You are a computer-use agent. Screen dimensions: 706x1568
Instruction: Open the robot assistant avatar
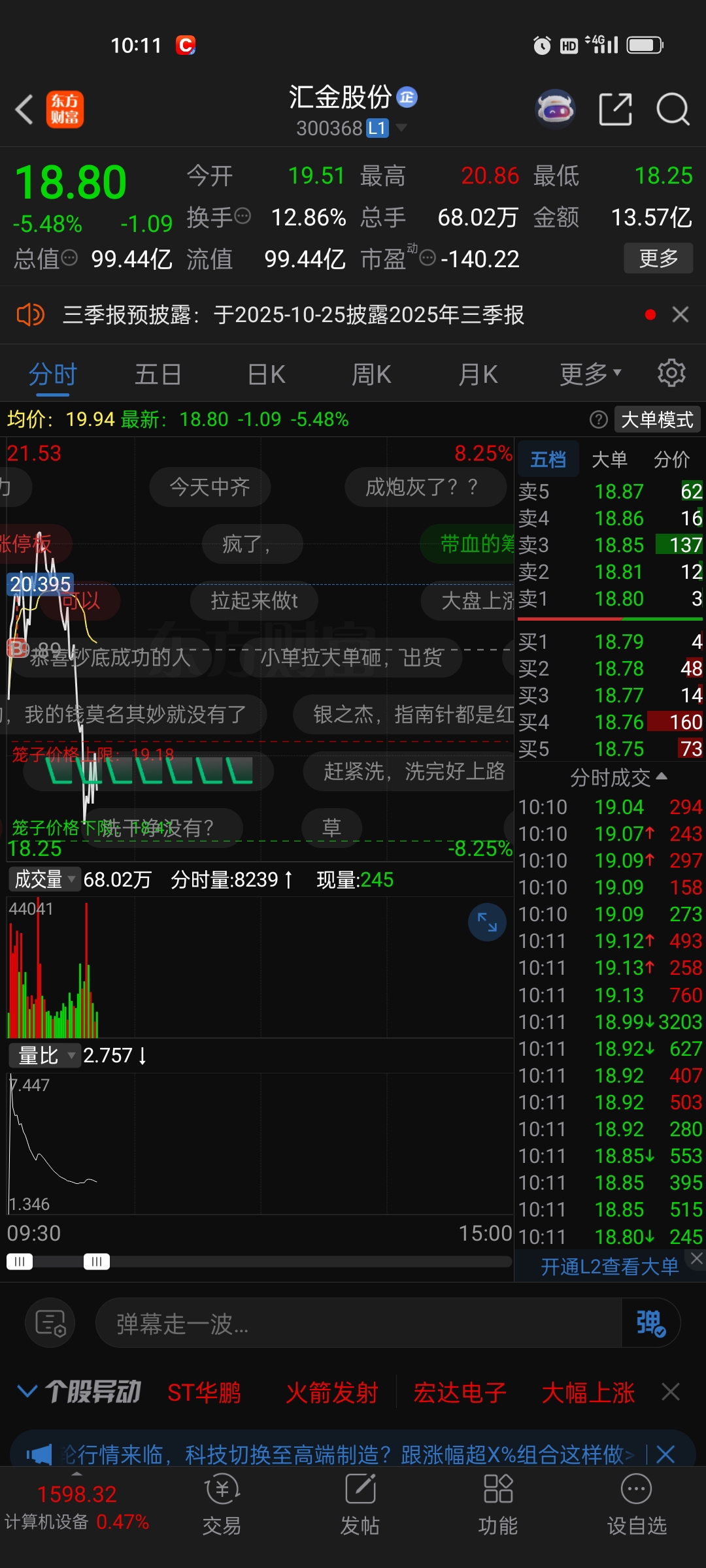click(x=555, y=108)
